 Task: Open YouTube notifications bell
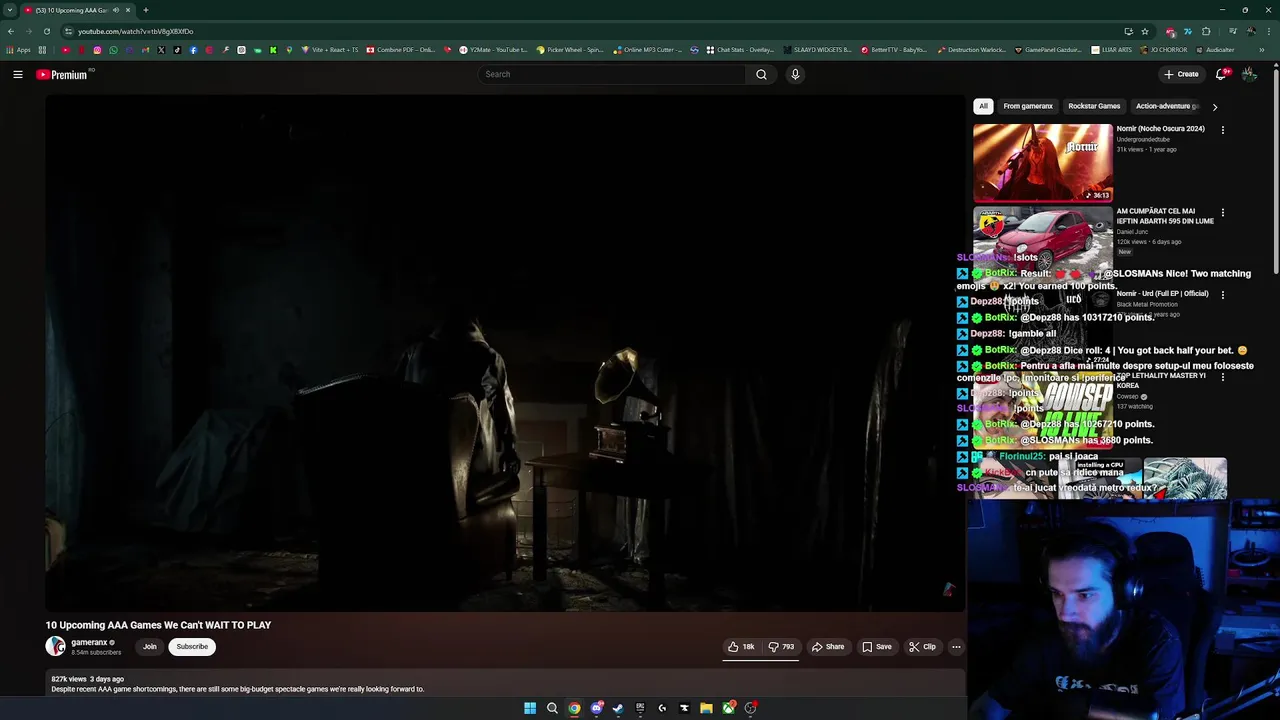[1221, 74]
